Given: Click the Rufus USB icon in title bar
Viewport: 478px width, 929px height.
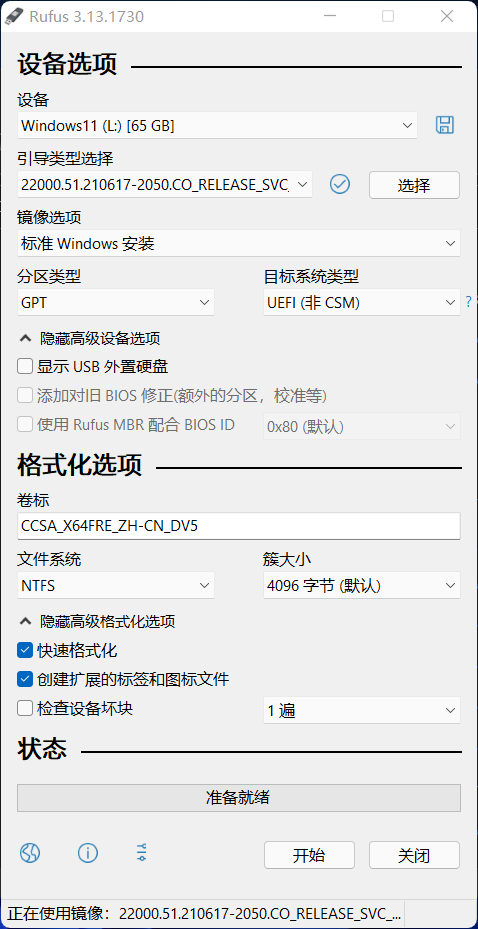Looking at the screenshot, I should (13, 17).
